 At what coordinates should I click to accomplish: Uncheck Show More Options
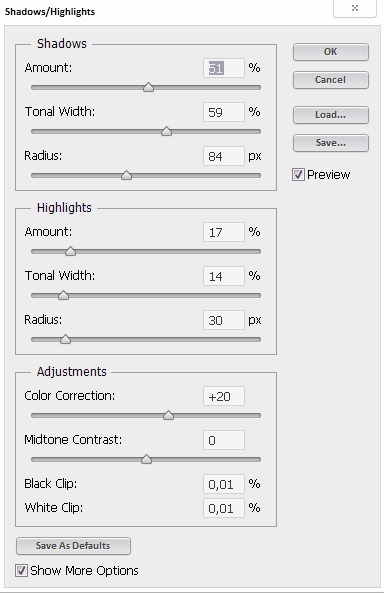click(x=21, y=570)
